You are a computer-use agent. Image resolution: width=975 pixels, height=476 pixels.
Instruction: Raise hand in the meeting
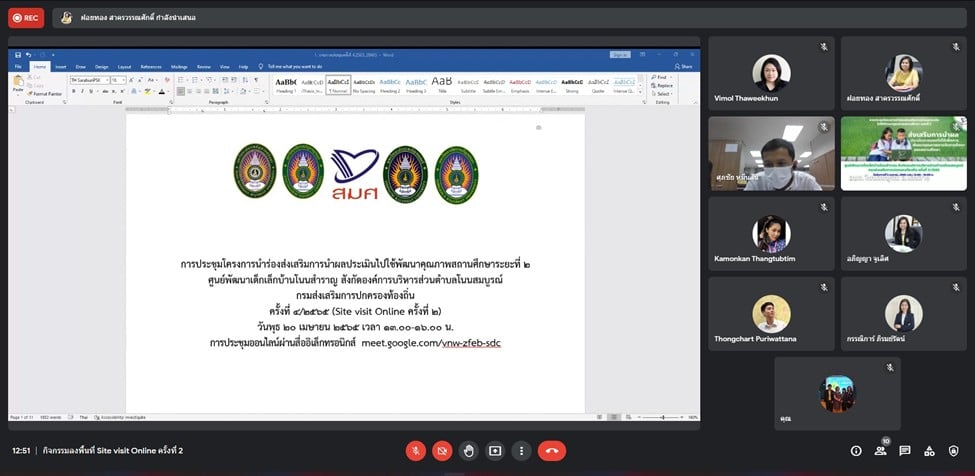pyautogui.click(x=468, y=451)
